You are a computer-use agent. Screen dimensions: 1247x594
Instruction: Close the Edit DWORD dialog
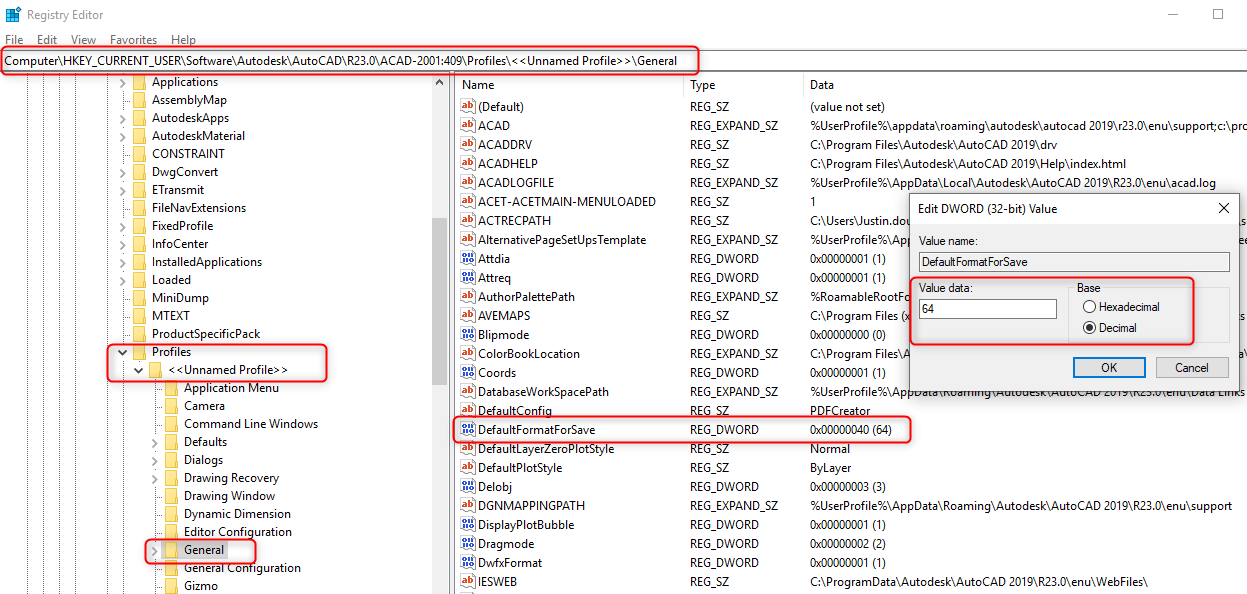click(1223, 209)
